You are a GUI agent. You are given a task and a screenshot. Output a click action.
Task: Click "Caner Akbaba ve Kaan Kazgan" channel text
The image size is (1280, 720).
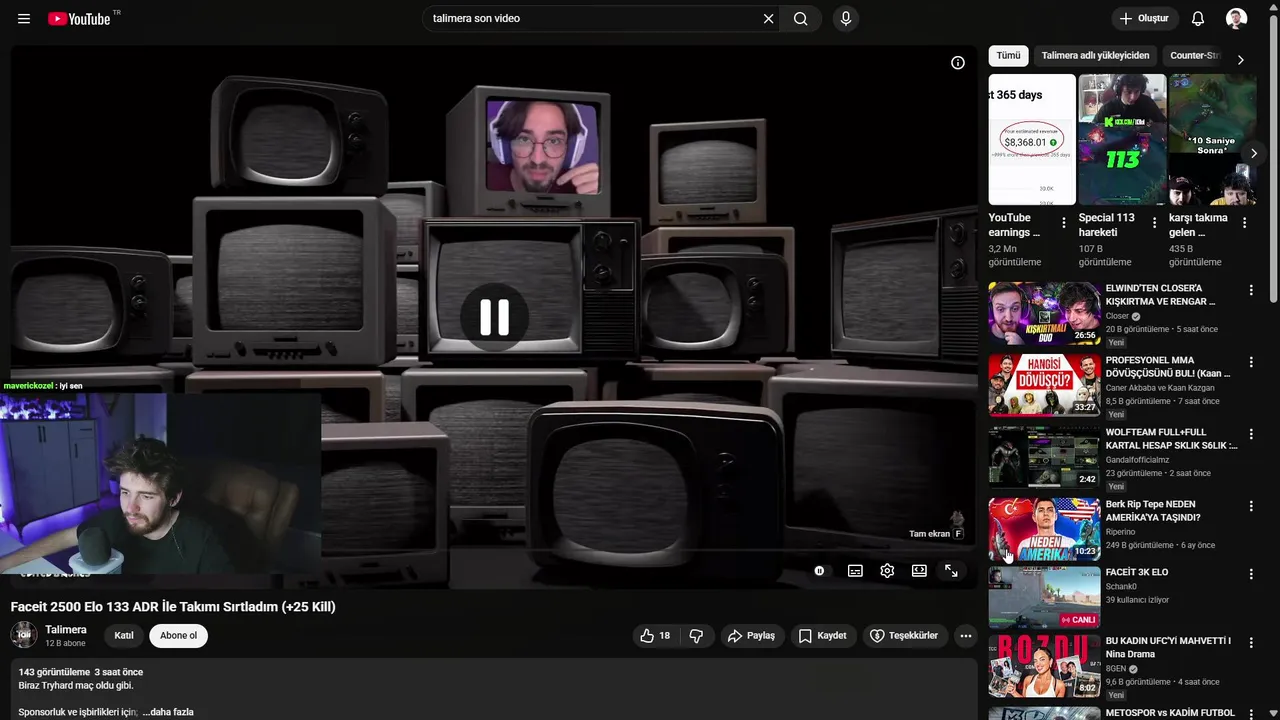pos(1160,388)
